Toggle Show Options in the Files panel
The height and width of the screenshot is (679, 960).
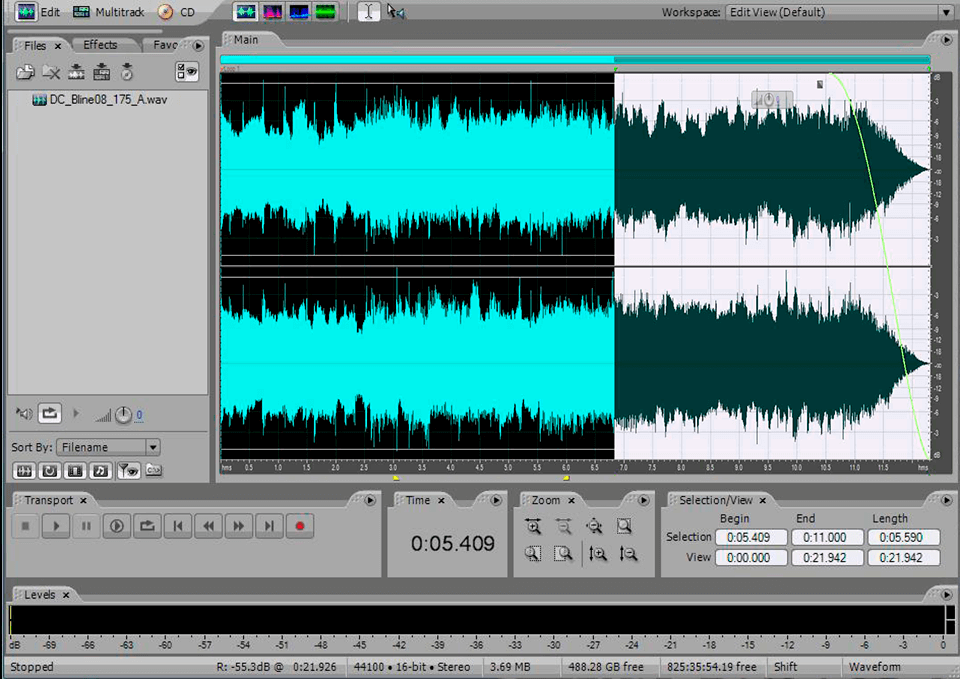pyautogui.click(x=186, y=72)
